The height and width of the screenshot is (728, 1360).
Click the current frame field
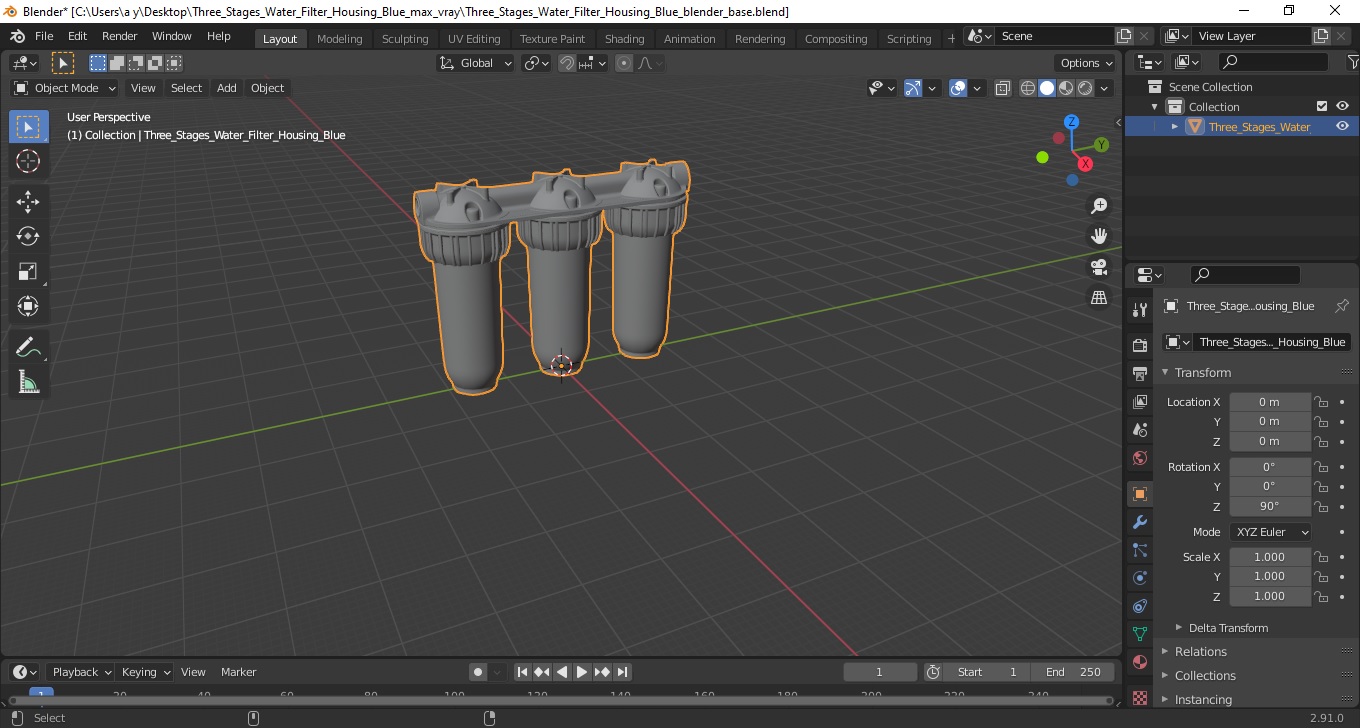tap(880, 672)
